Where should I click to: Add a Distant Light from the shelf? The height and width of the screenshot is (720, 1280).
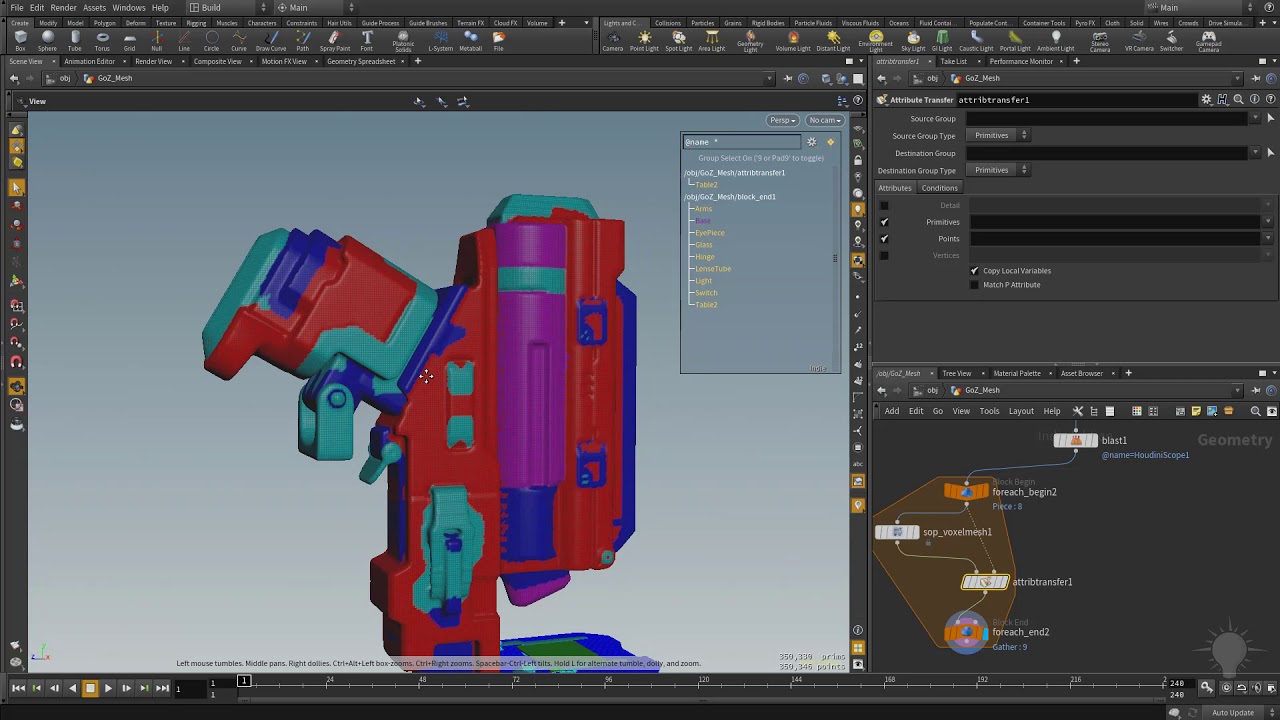(832, 40)
